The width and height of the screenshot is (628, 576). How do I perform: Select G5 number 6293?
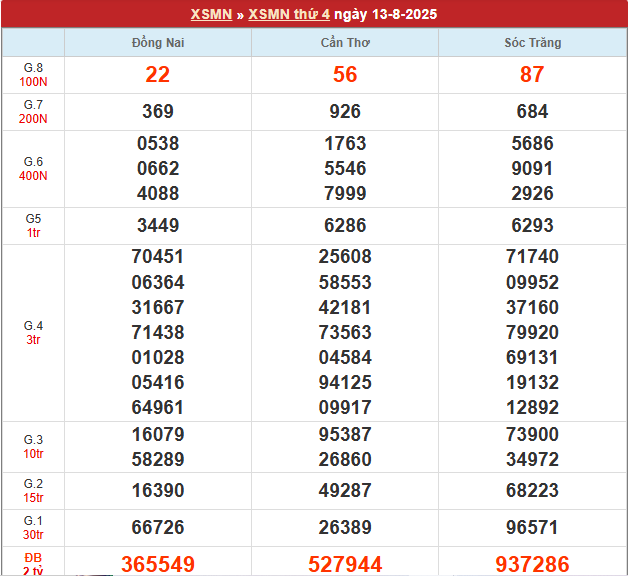click(x=532, y=225)
